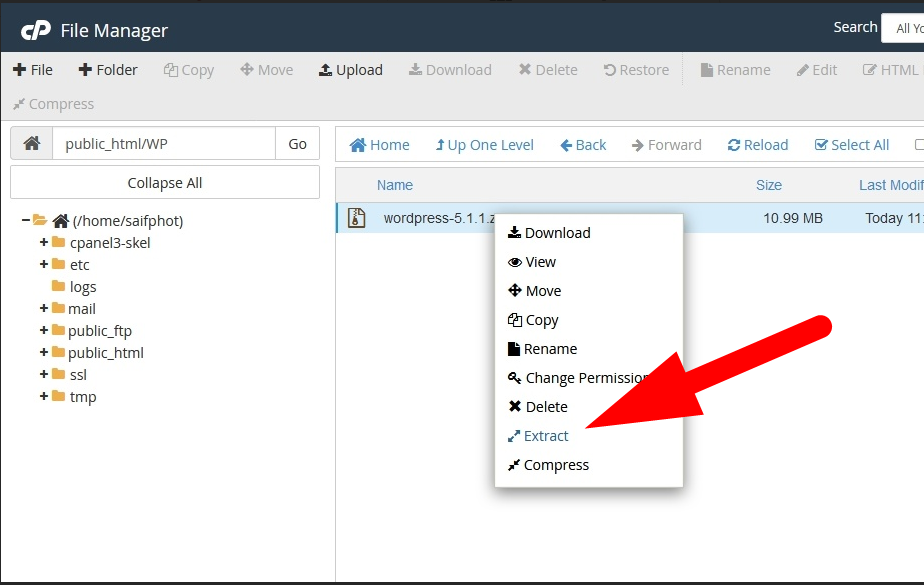
Task: Click Select All
Action: point(852,145)
